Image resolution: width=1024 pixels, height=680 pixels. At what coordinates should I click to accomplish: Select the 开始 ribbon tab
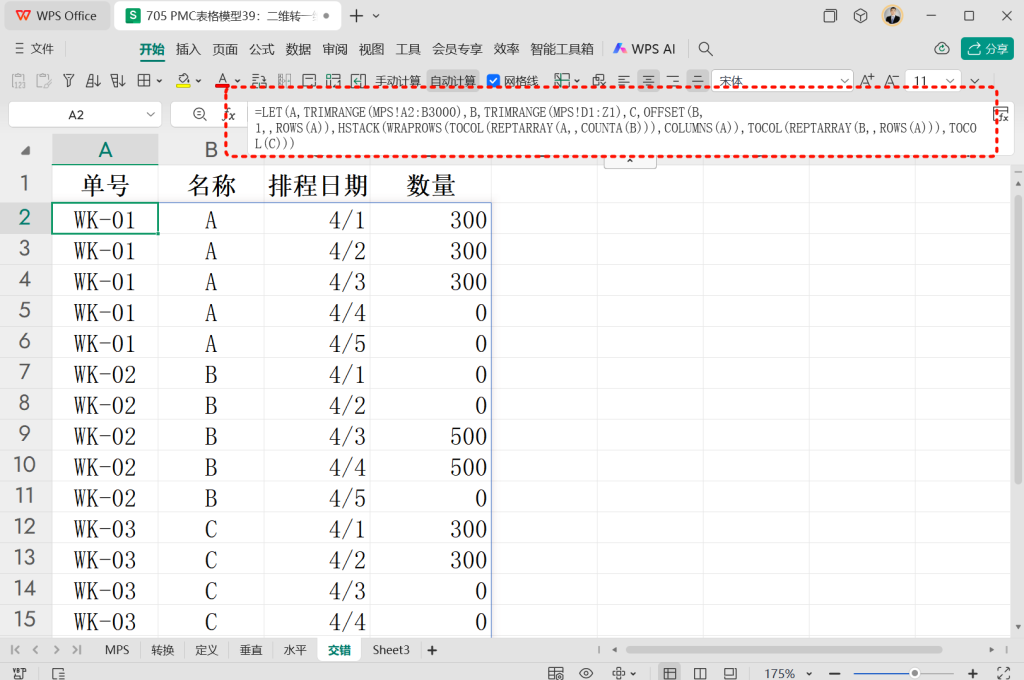tap(152, 49)
